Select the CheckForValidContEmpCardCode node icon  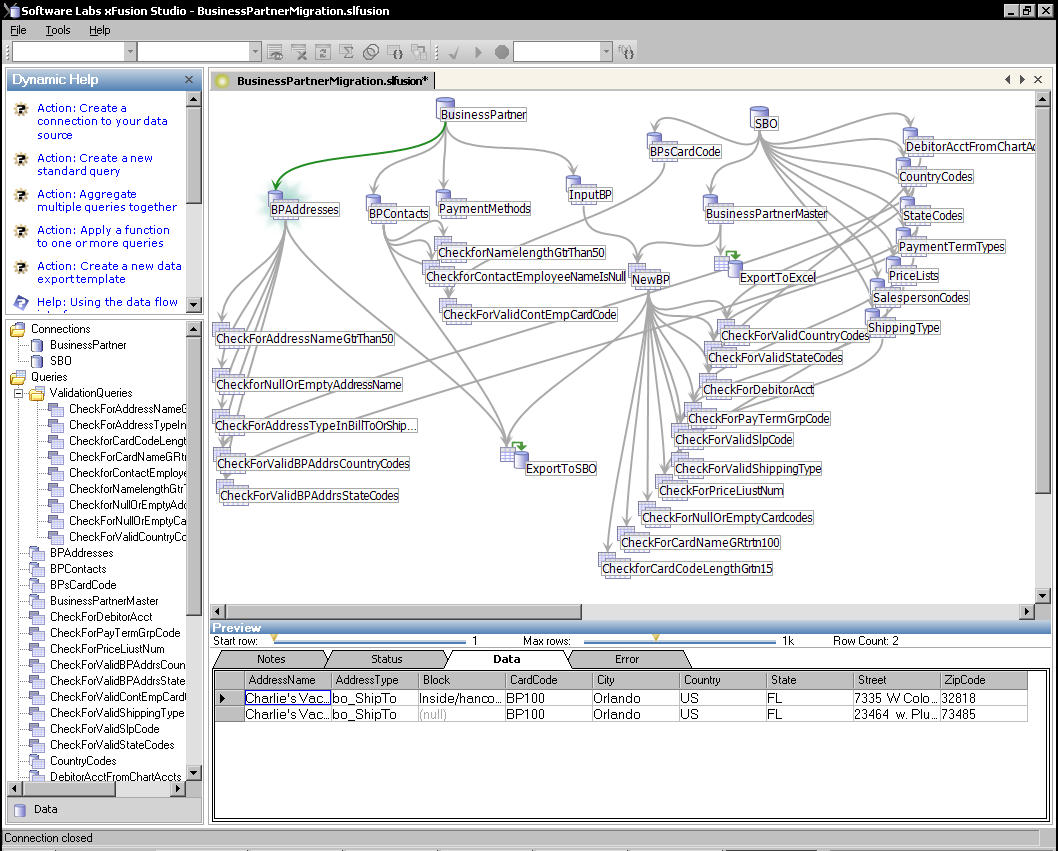pyautogui.click(x=447, y=304)
